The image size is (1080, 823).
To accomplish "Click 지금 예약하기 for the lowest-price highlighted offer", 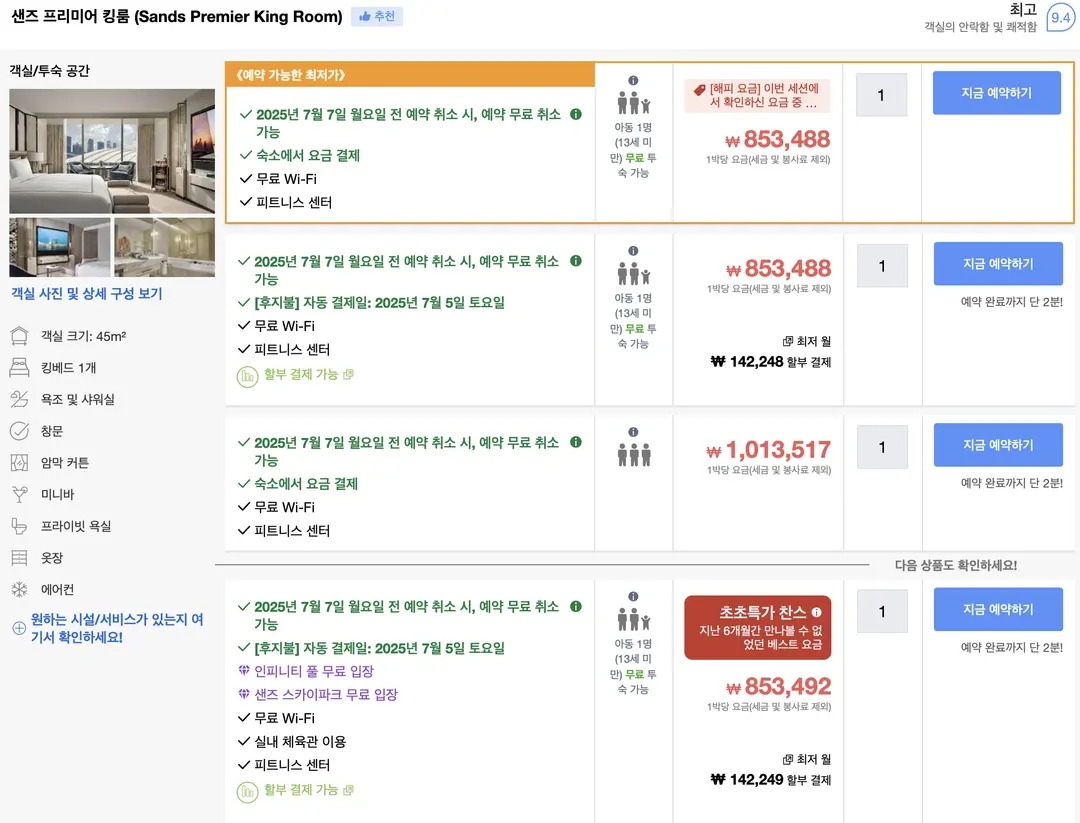I will pos(997,93).
